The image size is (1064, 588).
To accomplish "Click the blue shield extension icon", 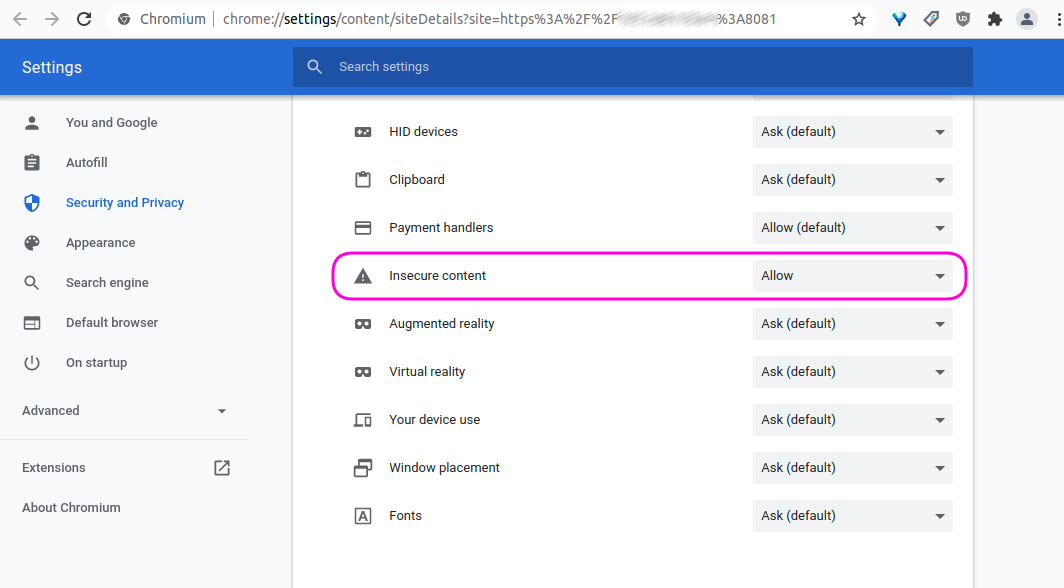I will click(x=899, y=18).
